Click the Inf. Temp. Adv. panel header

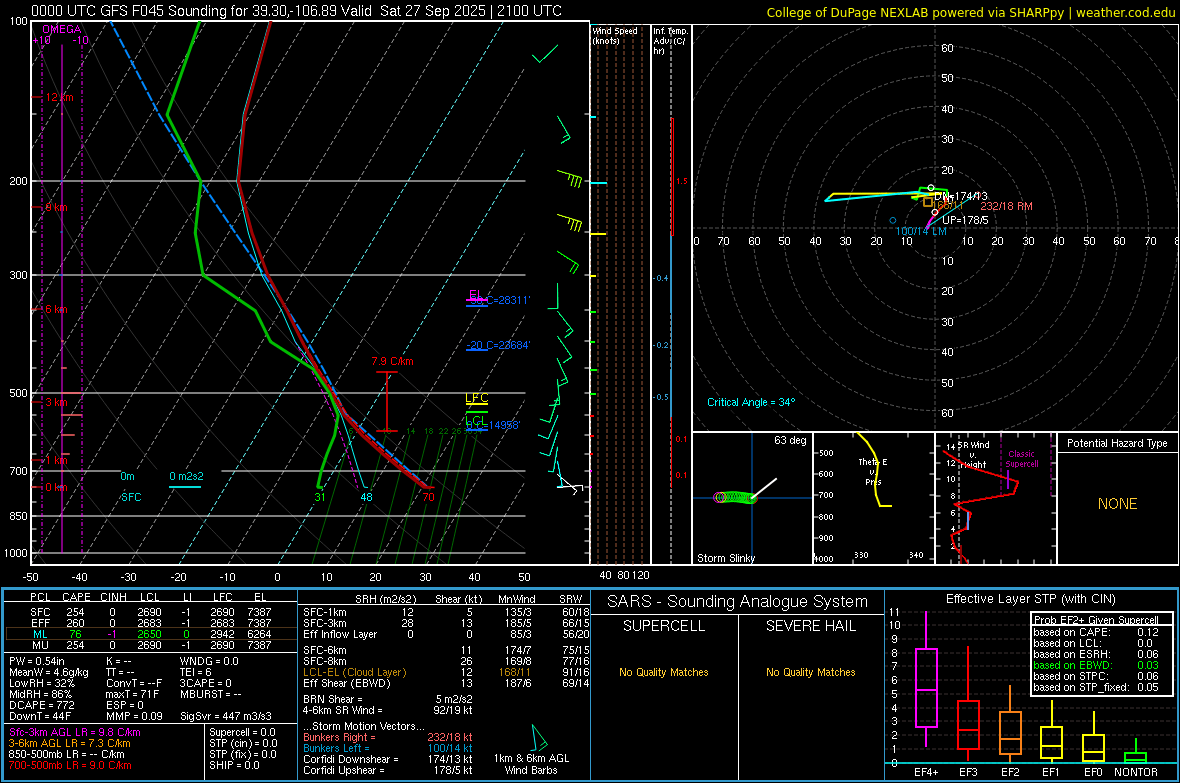tap(670, 41)
